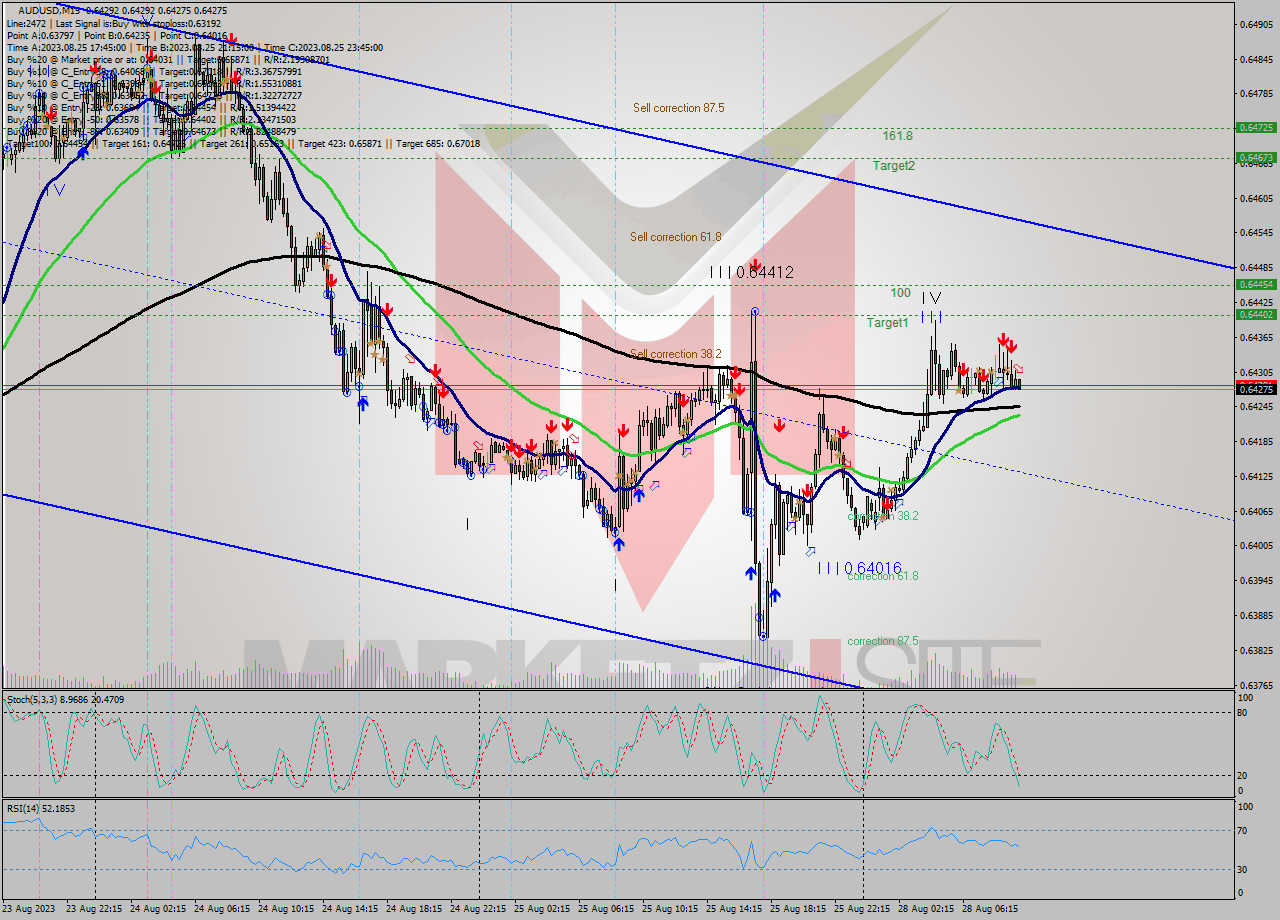Click the 0.63825 price axis label
This screenshot has height=920, width=1280.
pyautogui.click(x=1256, y=650)
